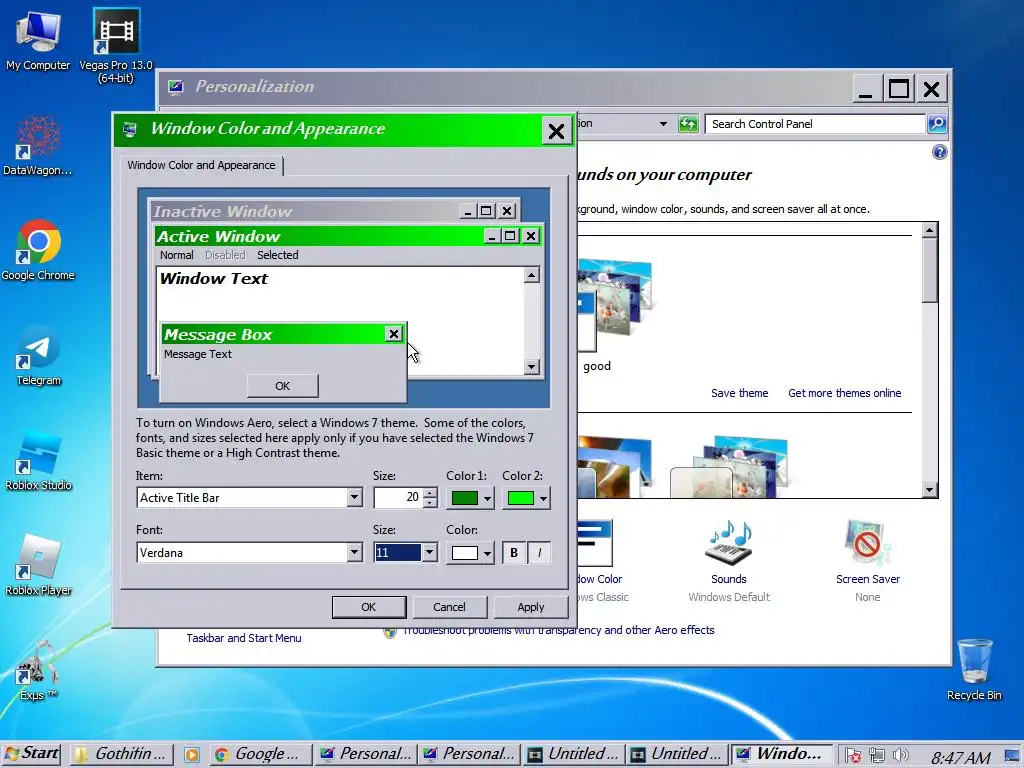Screen dimensions: 1024x768
Task: Open Get more themes online link
Action: click(844, 393)
